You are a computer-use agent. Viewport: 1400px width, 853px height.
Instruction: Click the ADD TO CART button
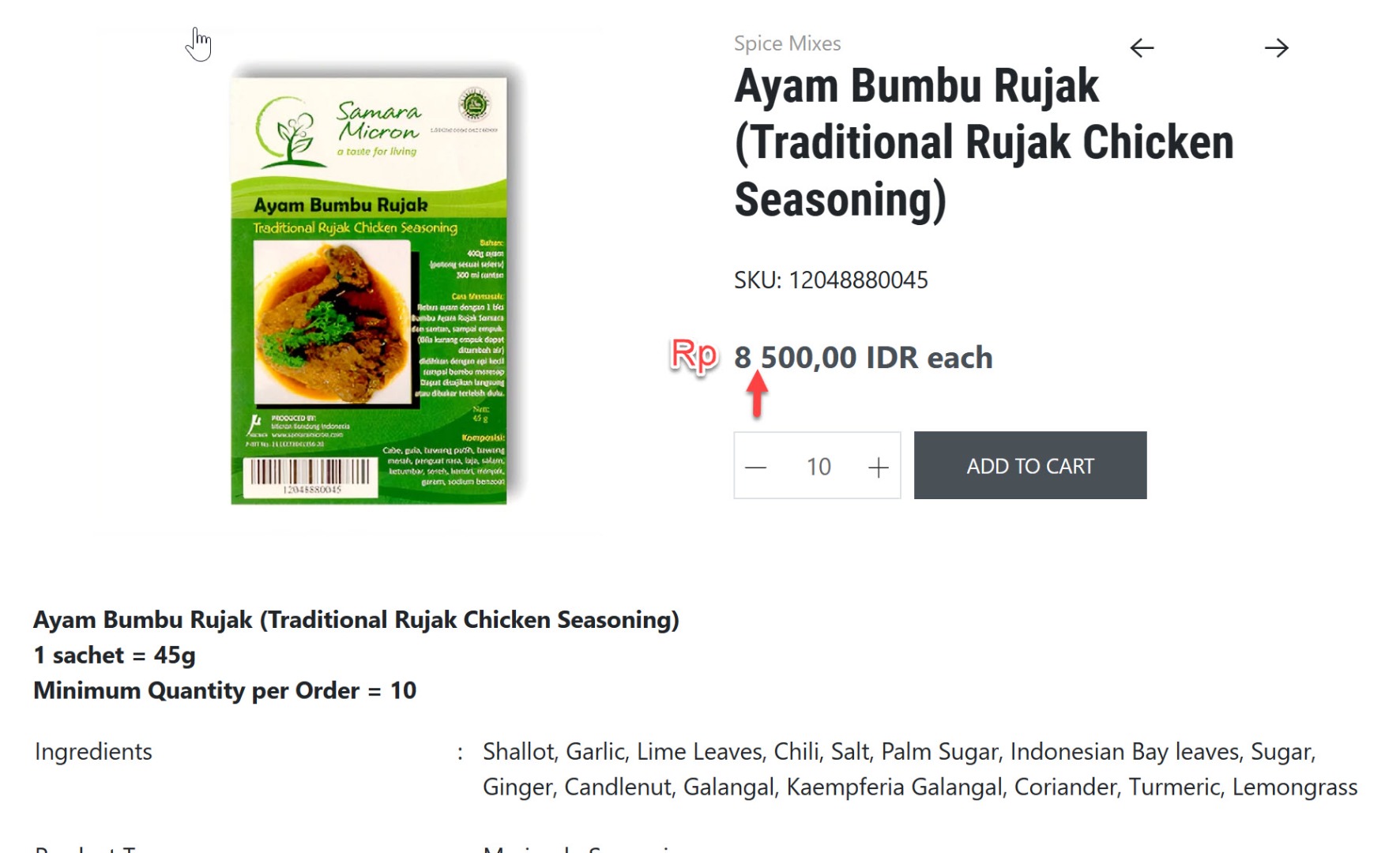coord(1030,465)
